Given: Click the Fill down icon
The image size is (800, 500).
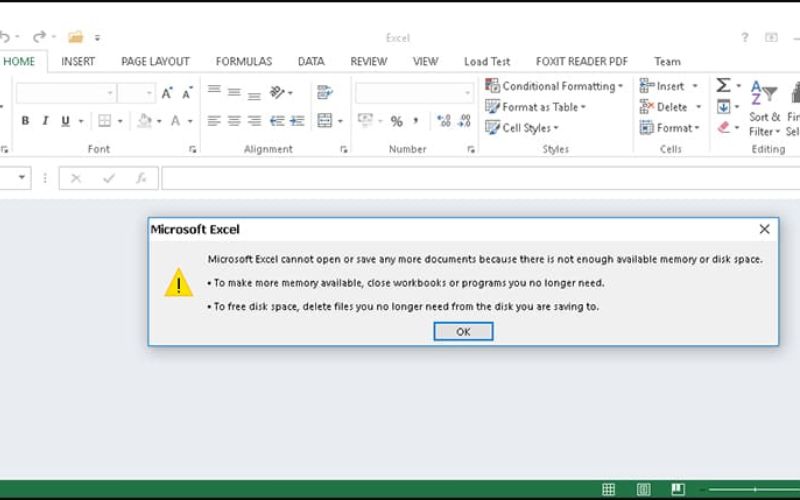Looking at the screenshot, I should (x=723, y=107).
